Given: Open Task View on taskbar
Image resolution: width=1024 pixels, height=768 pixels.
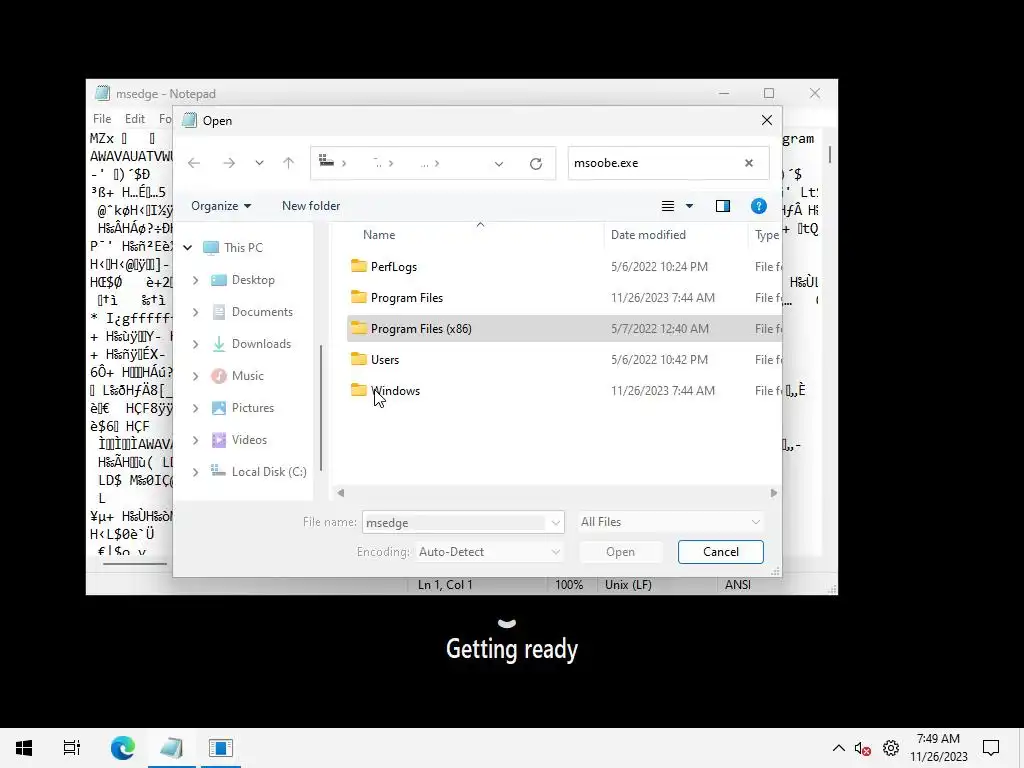Looking at the screenshot, I should pos(72,748).
